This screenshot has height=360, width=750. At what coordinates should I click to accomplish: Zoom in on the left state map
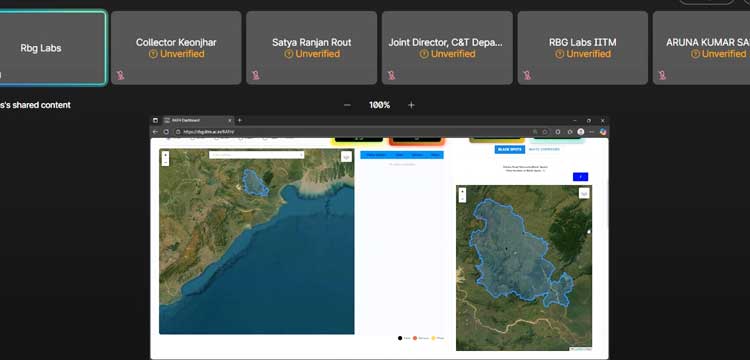165,155
